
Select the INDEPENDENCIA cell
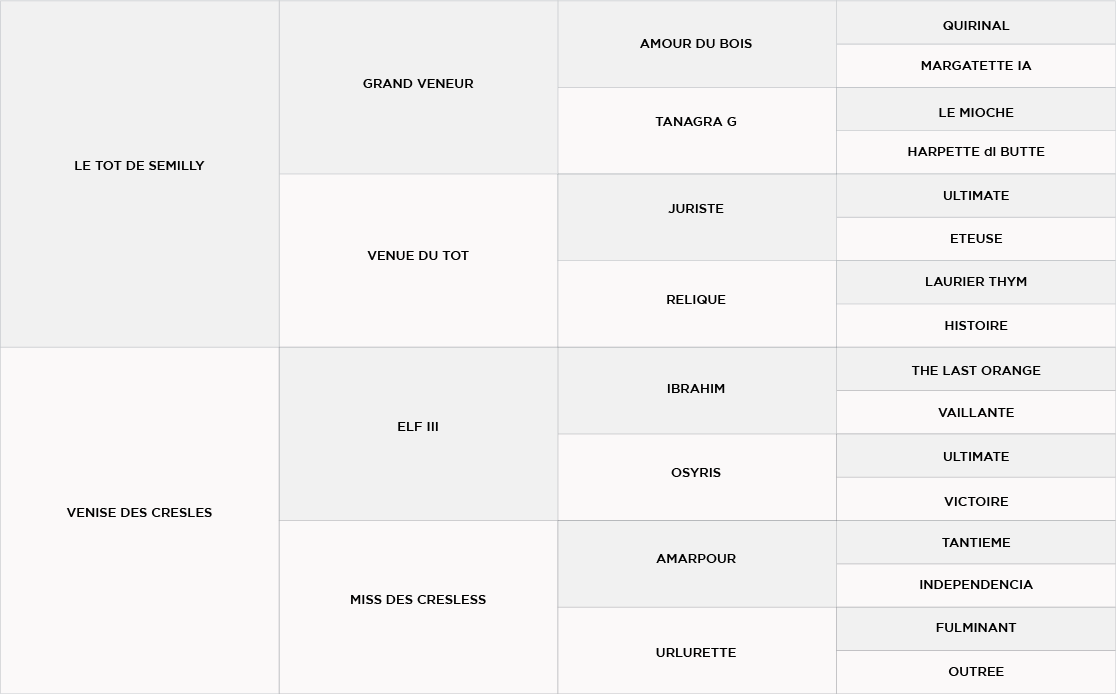tap(976, 585)
